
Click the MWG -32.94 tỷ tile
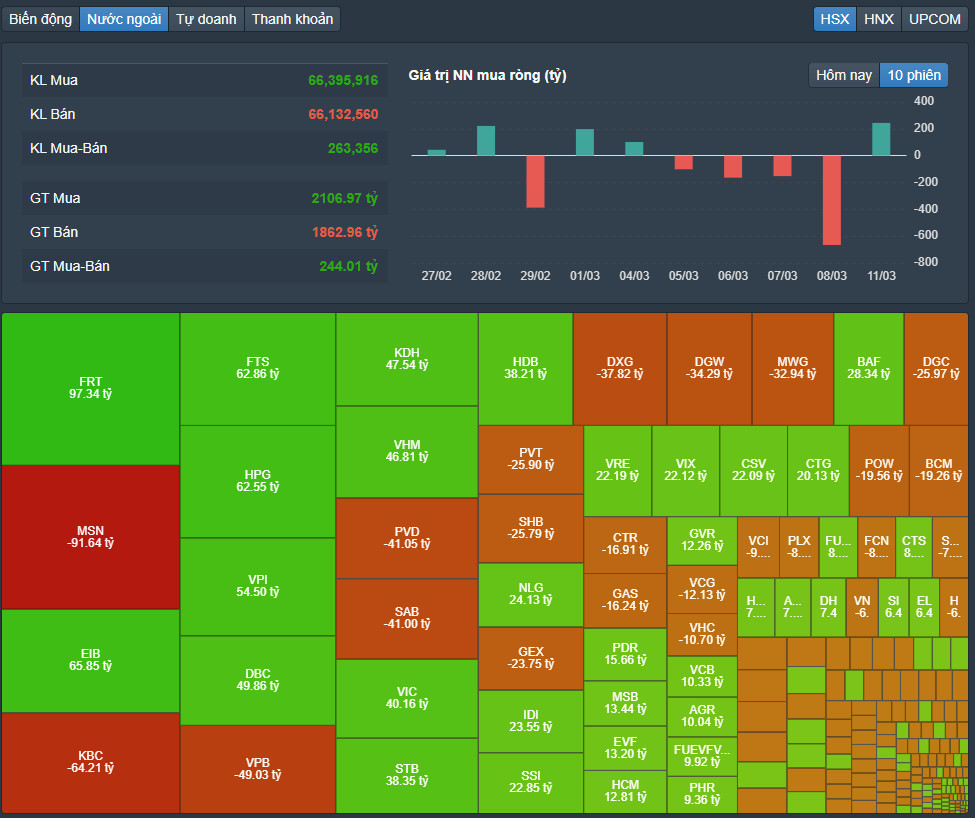point(793,369)
